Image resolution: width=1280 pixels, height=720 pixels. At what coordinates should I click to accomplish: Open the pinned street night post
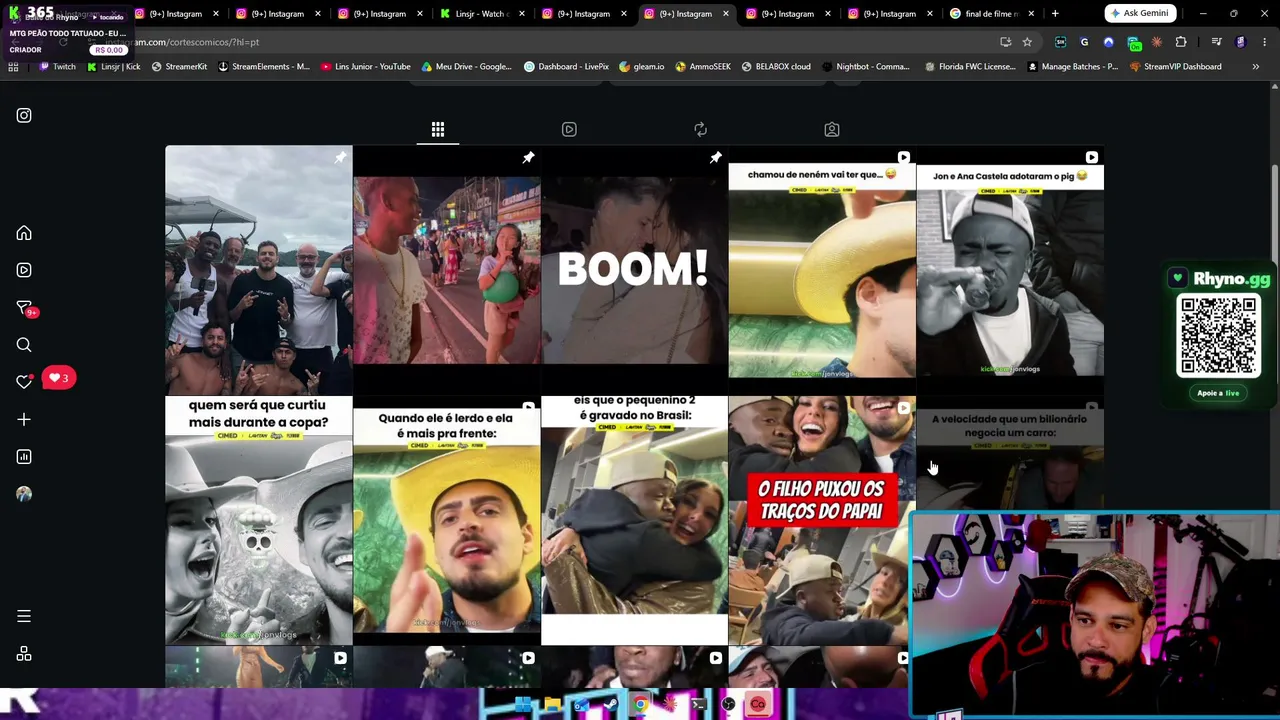446,270
